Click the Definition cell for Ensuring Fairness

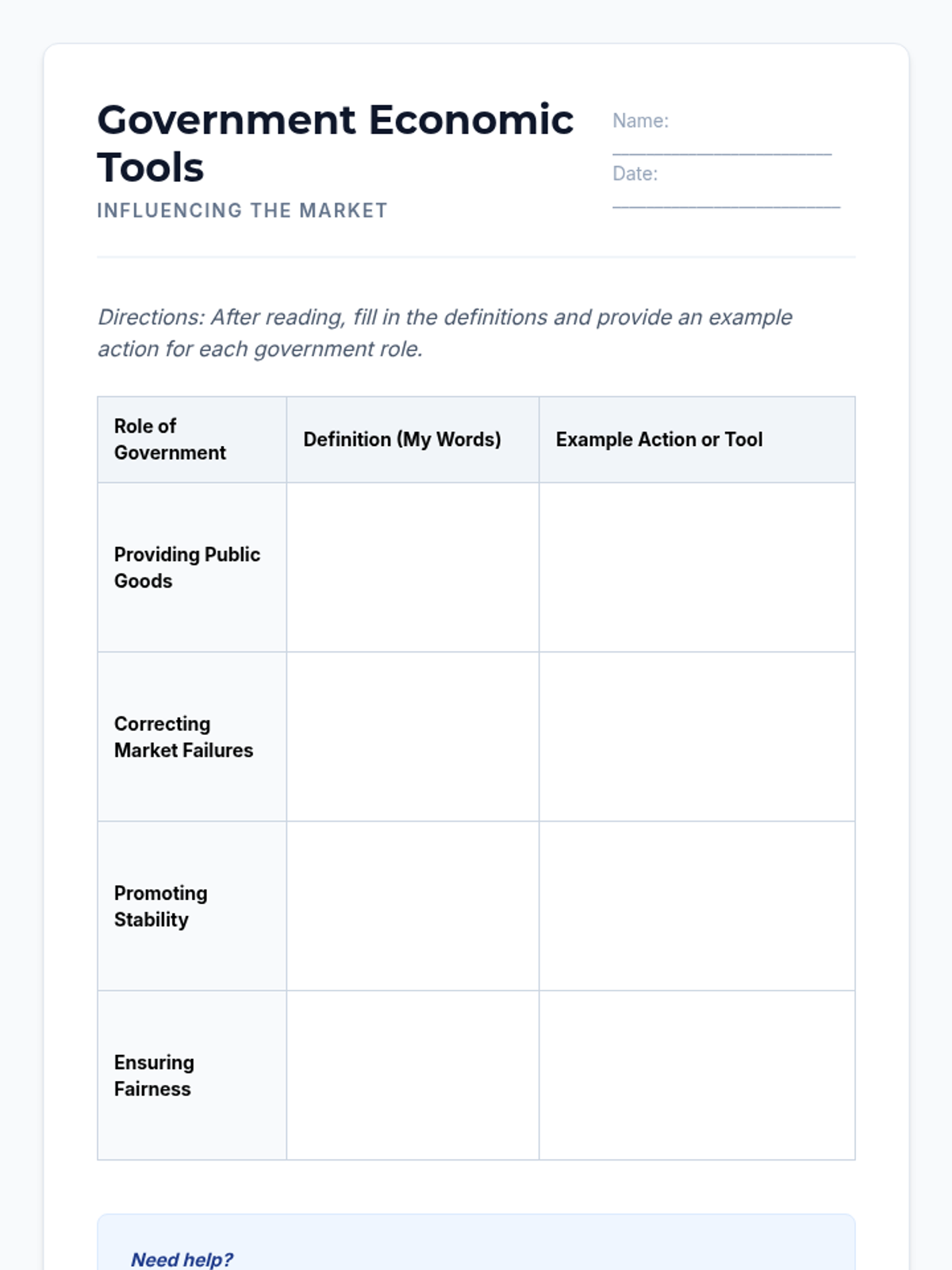413,1076
